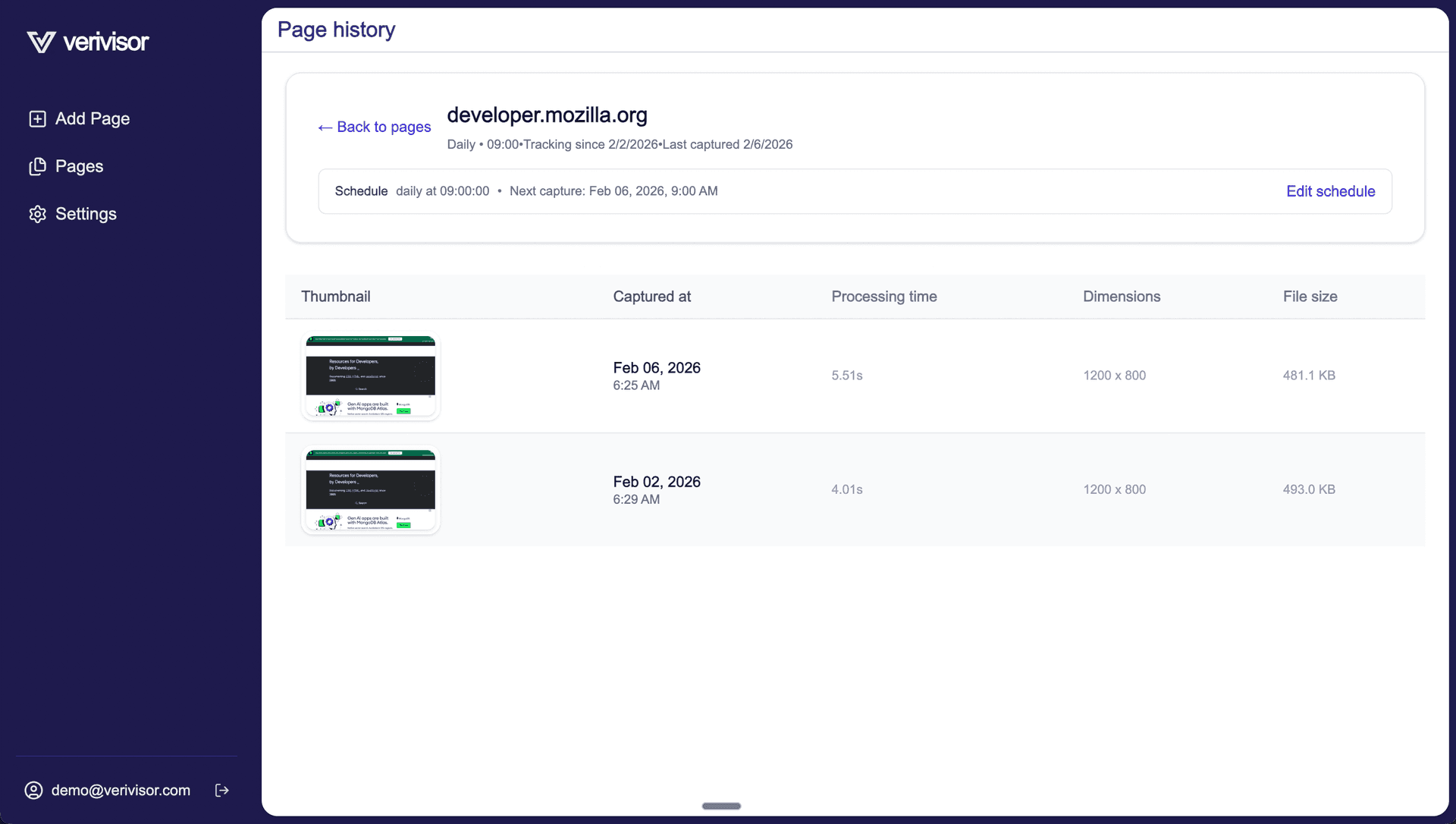Click the logout arrow icon
The height and width of the screenshot is (824, 1456).
tap(222, 791)
